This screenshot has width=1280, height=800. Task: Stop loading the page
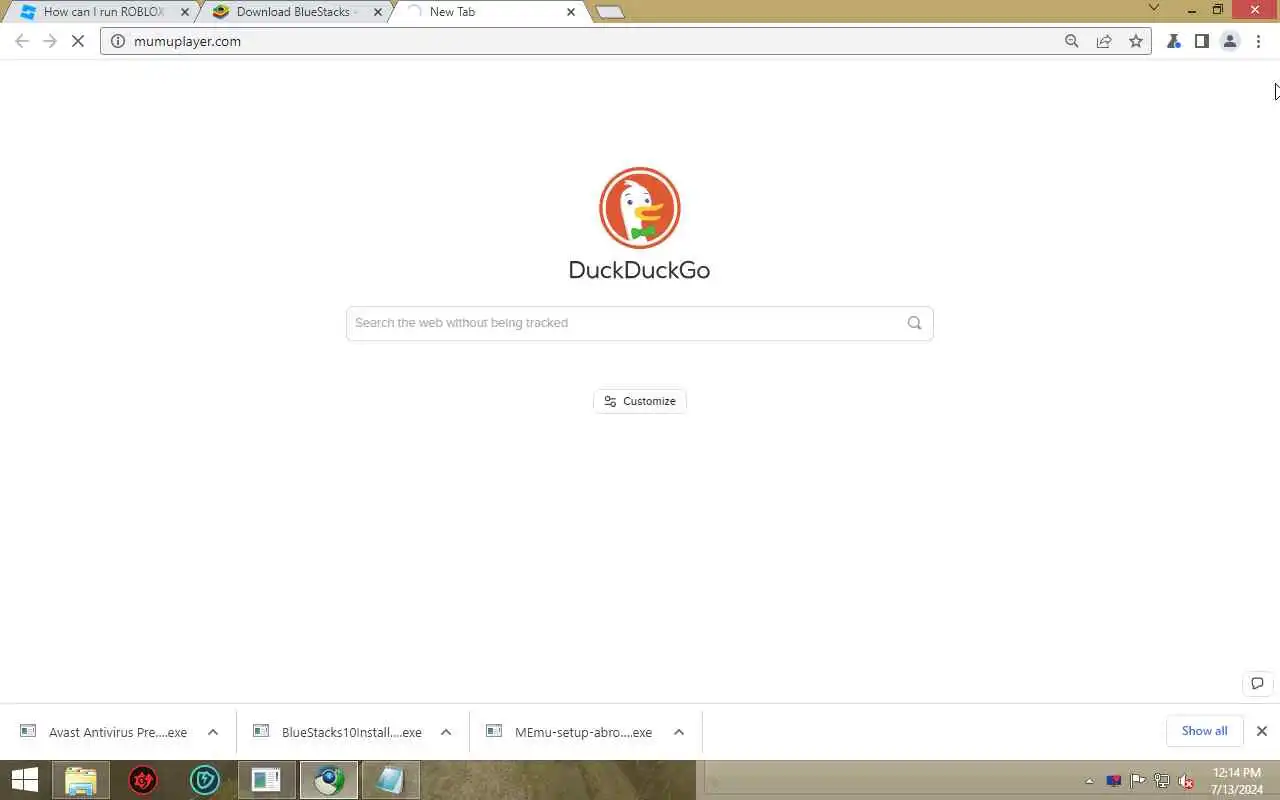coord(79,41)
